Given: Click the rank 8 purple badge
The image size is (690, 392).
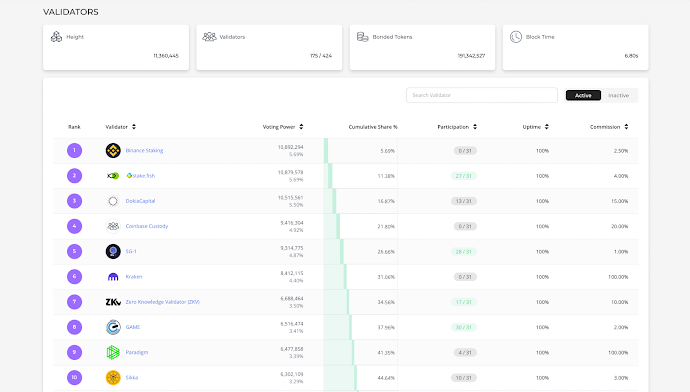Looking at the screenshot, I should (x=74, y=327).
